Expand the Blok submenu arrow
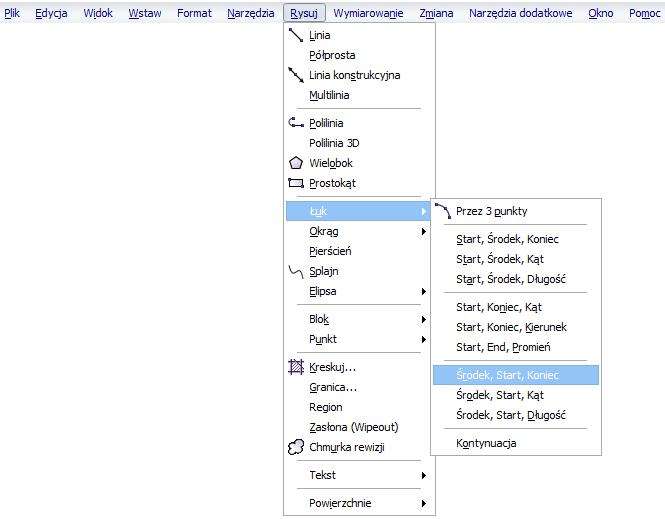This screenshot has width=665, height=519. click(x=423, y=319)
